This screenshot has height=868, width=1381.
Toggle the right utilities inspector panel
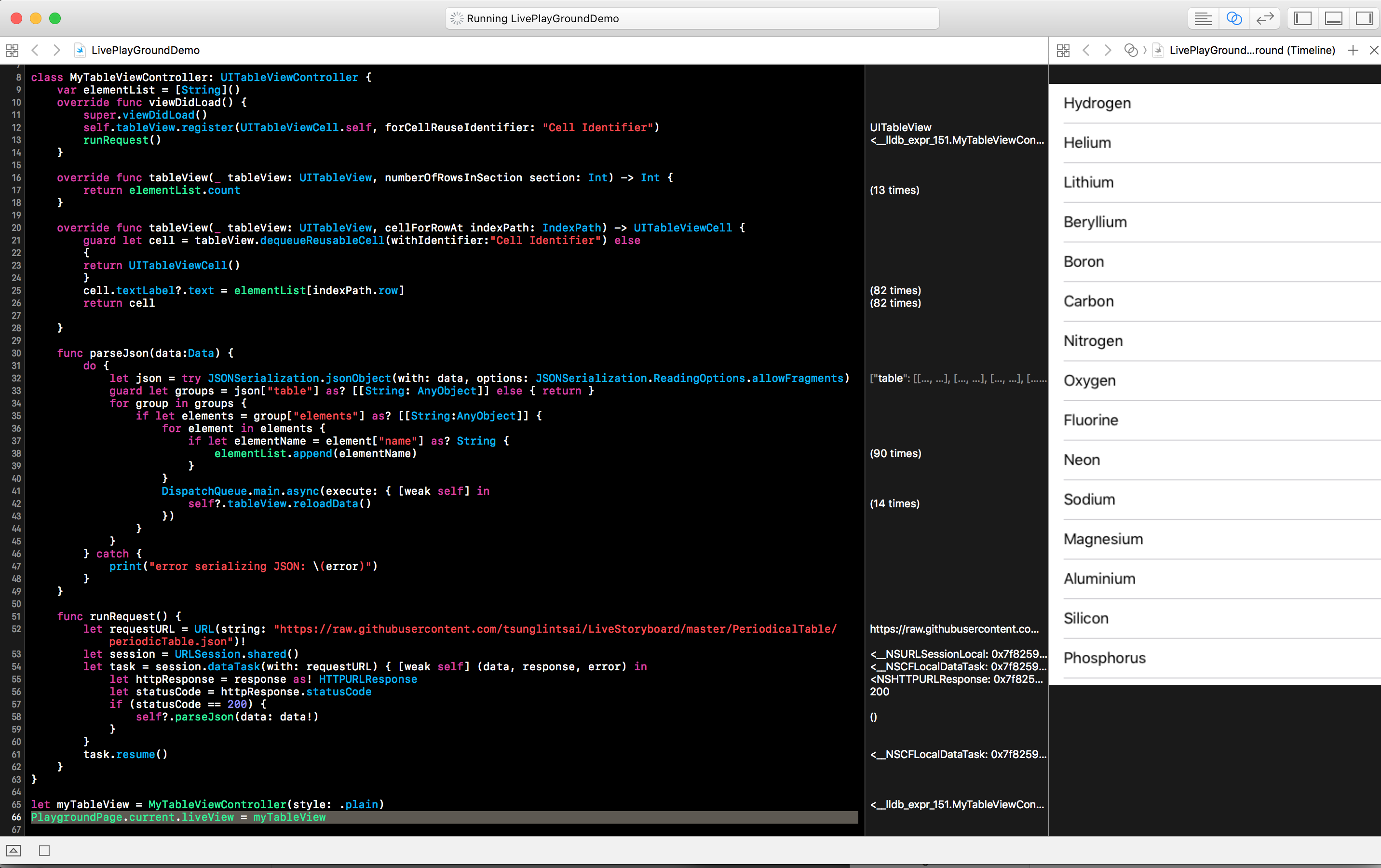coord(1364,18)
